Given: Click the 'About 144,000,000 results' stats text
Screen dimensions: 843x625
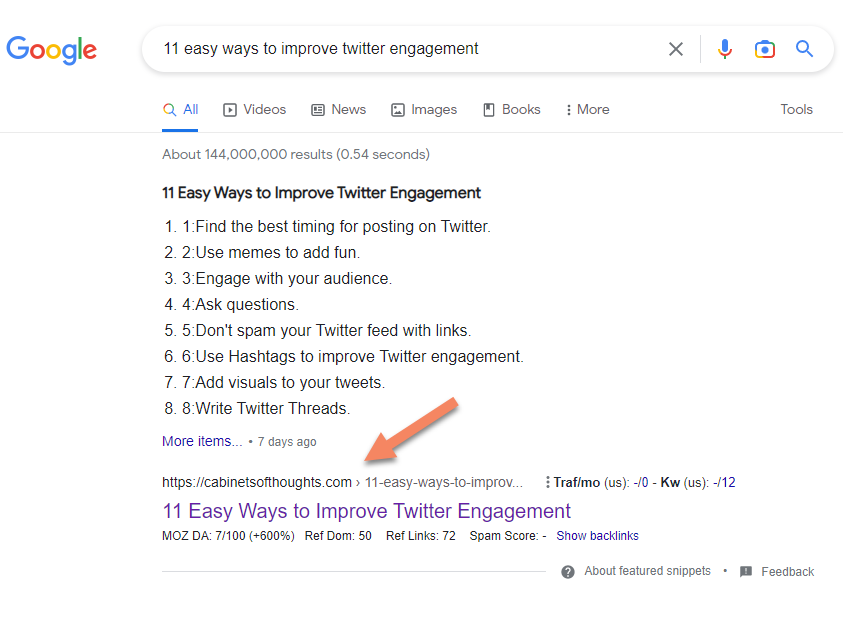Looking at the screenshot, I should coord(296,154).
